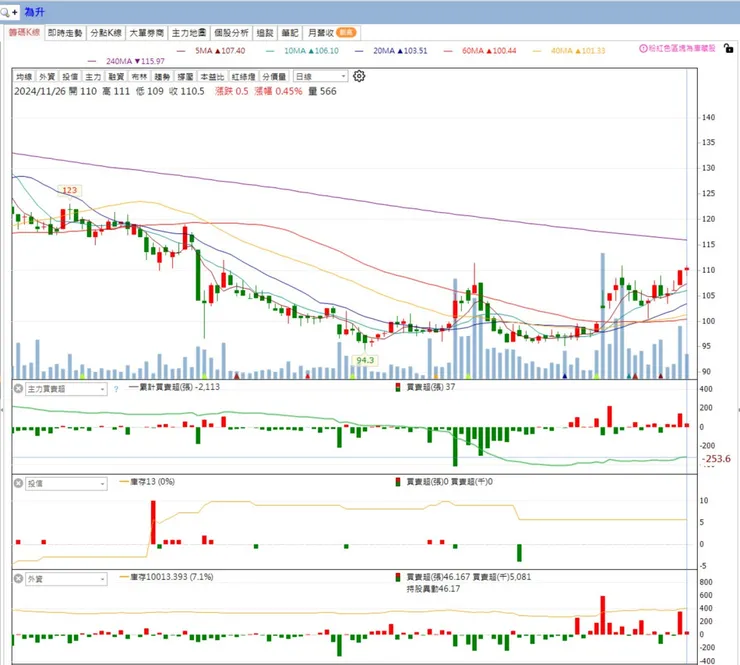This screenshot has width=740, height=665.
Task: Click the plus icon beside the search magnifier
Action: (15, 12)
